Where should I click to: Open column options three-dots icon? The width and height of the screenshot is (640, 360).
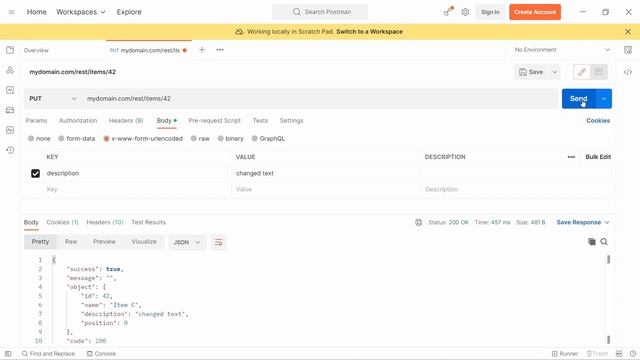click(x=571, y=157)
